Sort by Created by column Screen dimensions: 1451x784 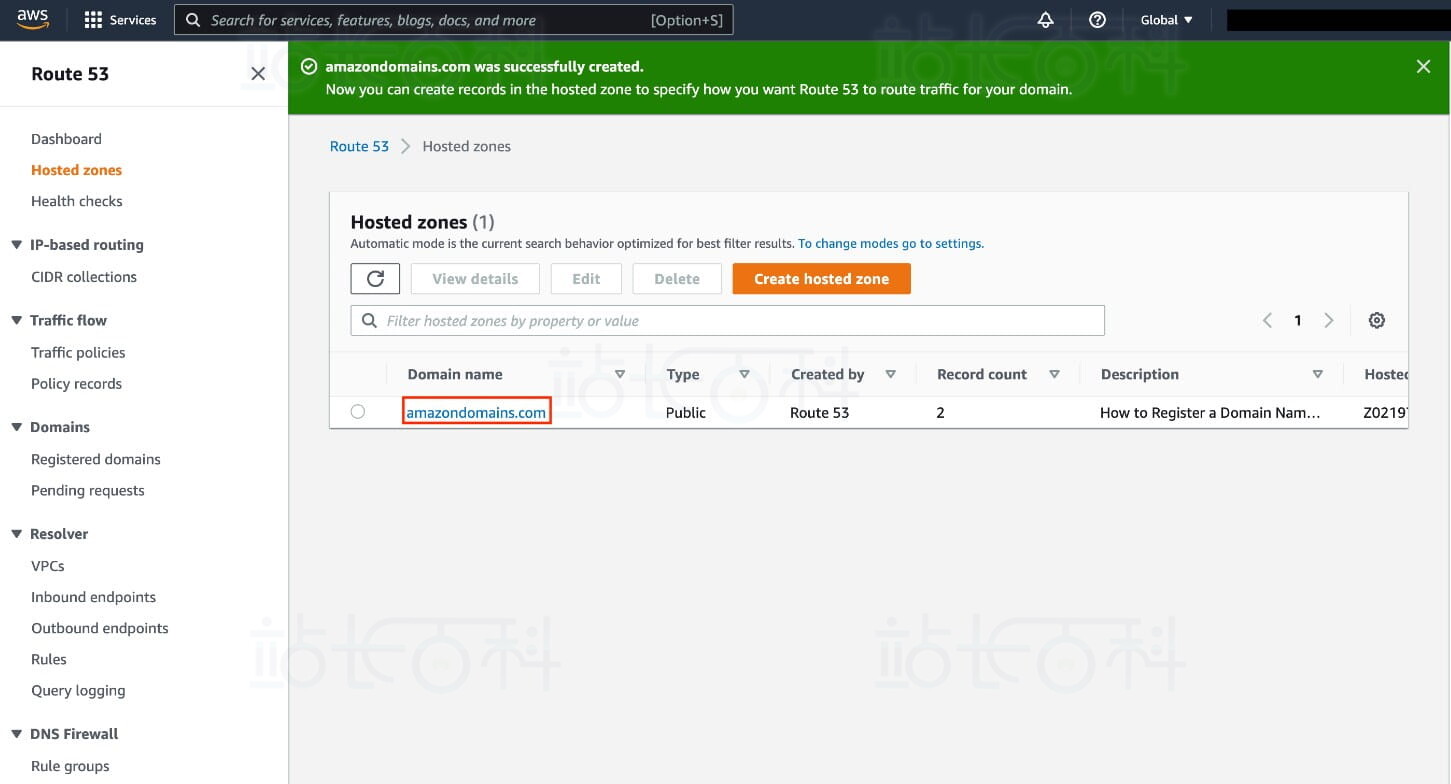click(890, 375)
